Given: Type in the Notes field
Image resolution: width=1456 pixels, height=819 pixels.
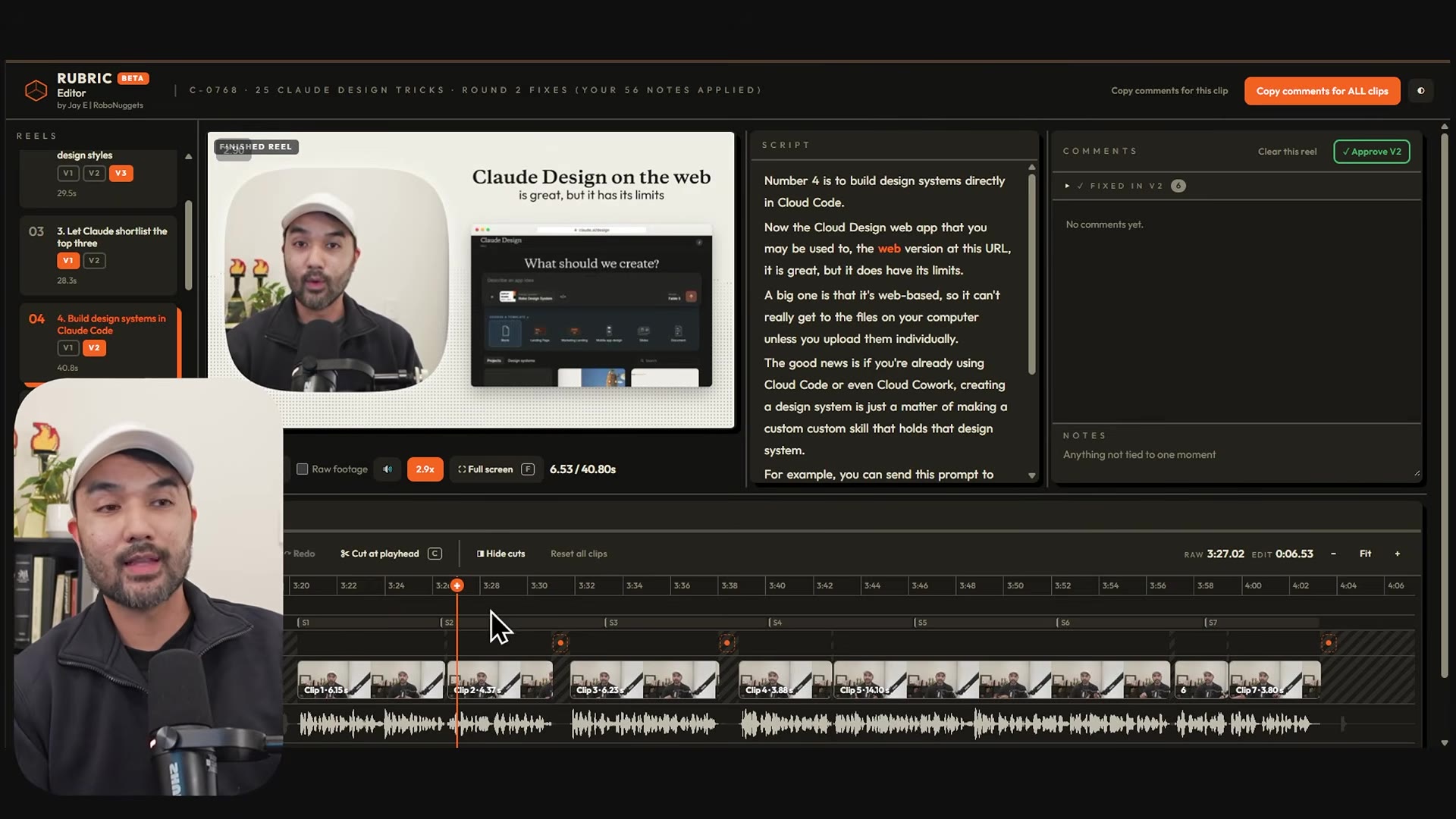Looking at the screenshot, I should click(x=1236, y=462).
